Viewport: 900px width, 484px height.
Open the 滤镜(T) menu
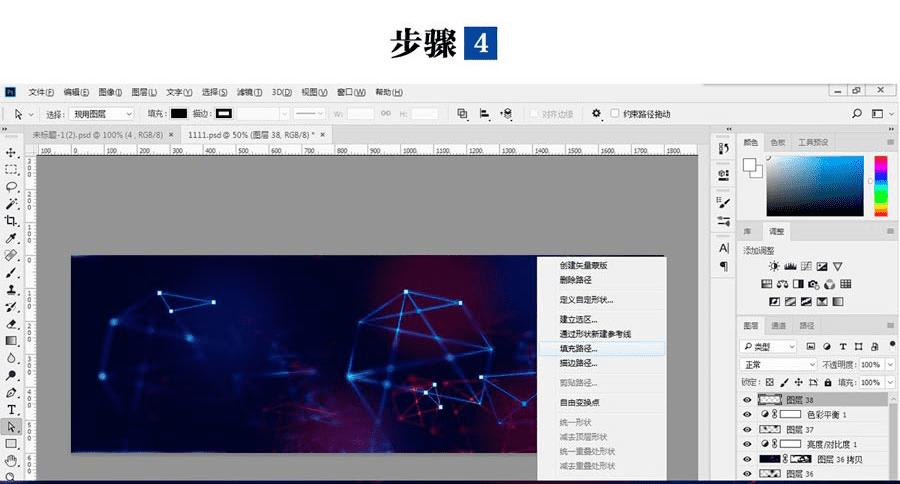pyautogui.click(x=249, y=92)
